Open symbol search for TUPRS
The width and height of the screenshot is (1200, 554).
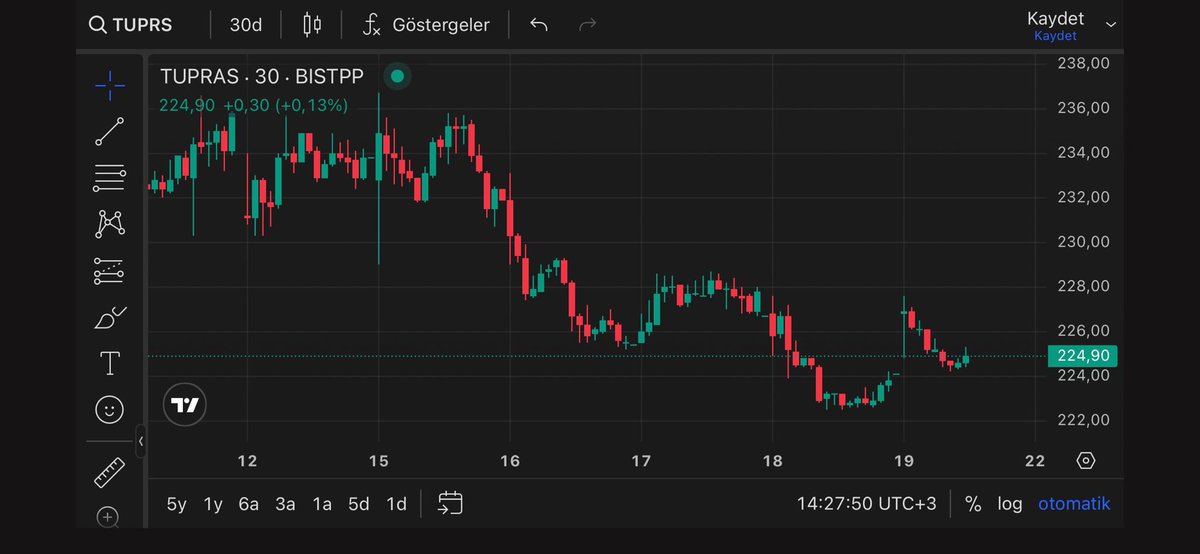(x=130, y=24)
